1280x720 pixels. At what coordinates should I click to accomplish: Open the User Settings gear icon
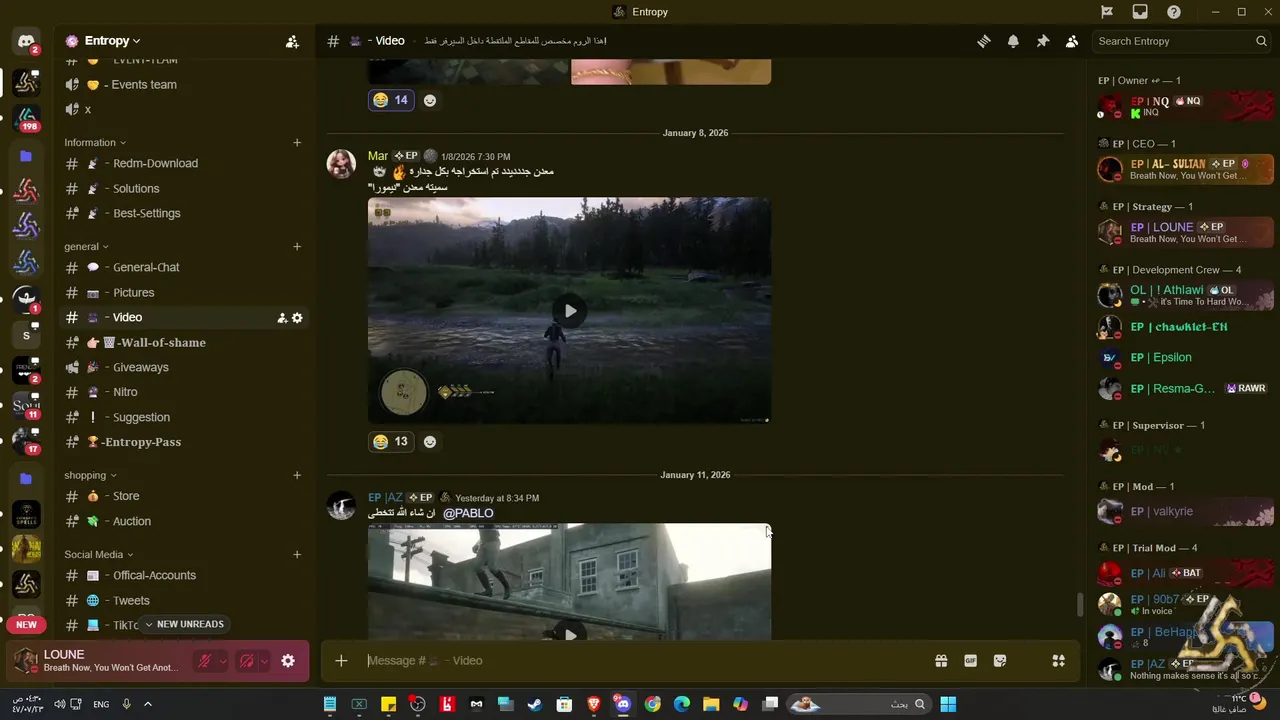pyautogui.click(x=288, y=661)
